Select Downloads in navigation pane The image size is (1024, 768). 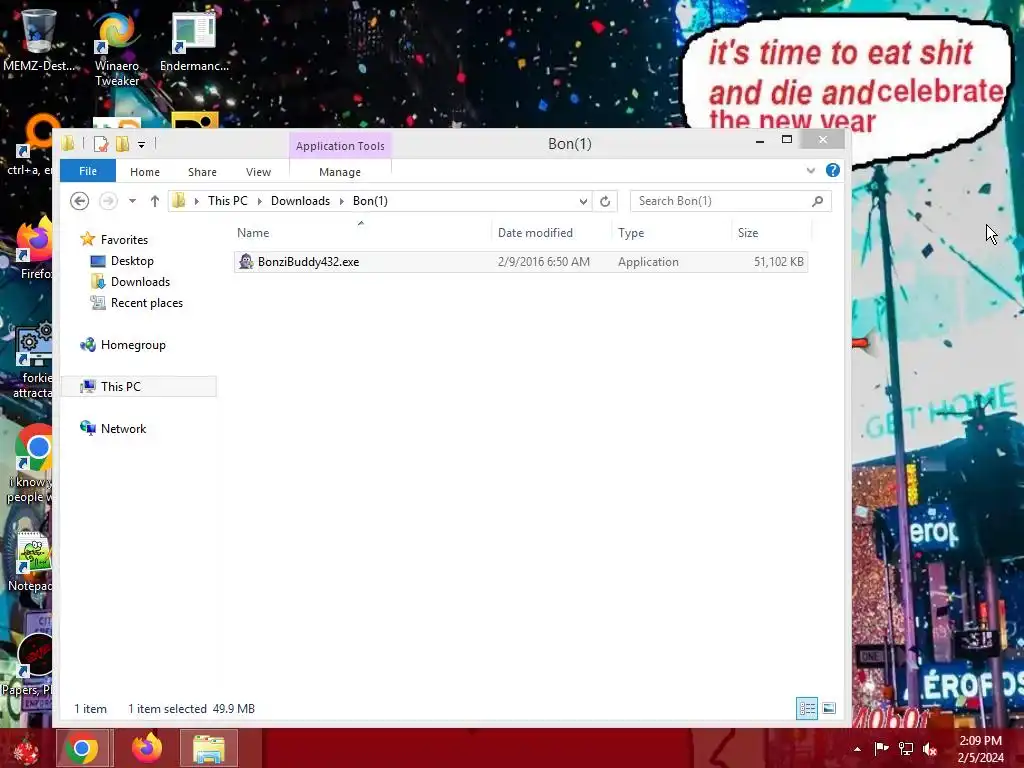[140, 282]
